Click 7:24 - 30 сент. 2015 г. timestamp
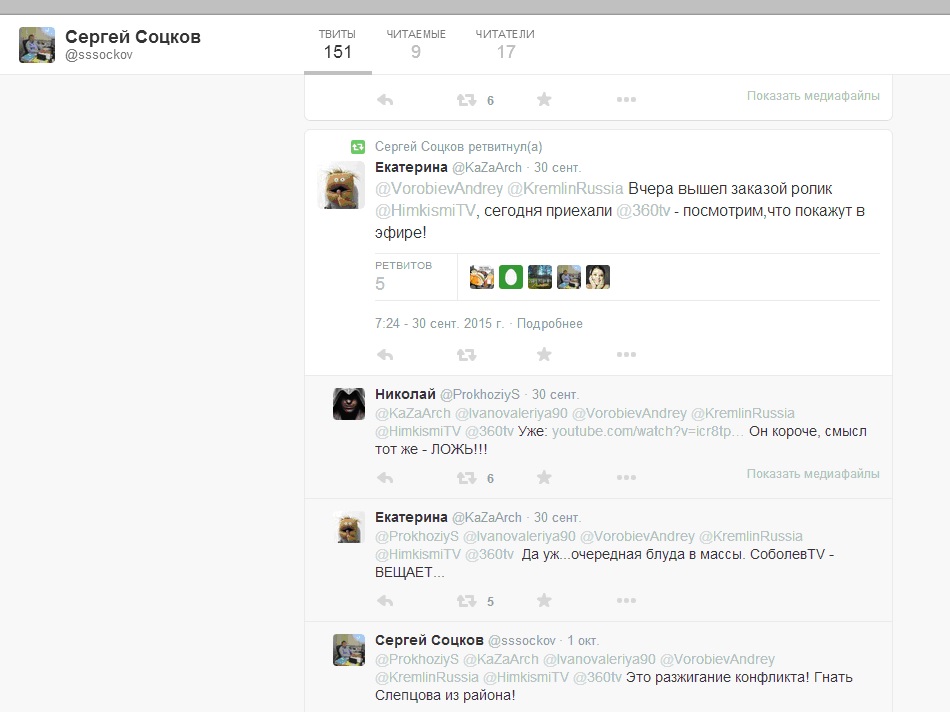The height and width of the screenshot is (712, 950). tap(439, 324)
